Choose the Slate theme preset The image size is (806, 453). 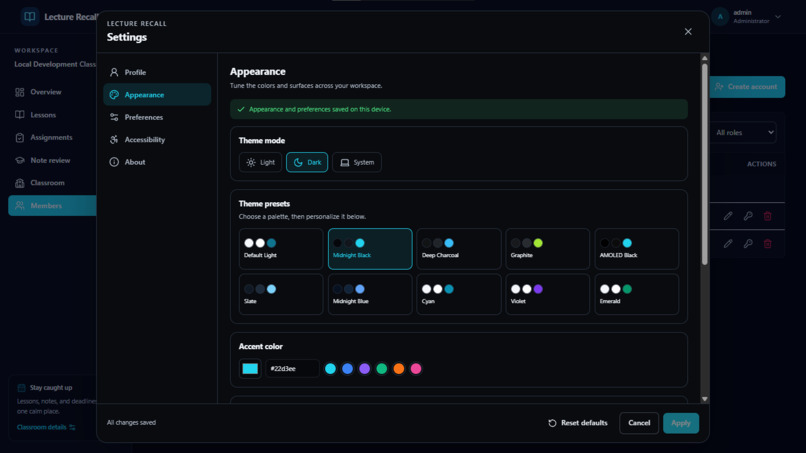[x=281, y=294]
